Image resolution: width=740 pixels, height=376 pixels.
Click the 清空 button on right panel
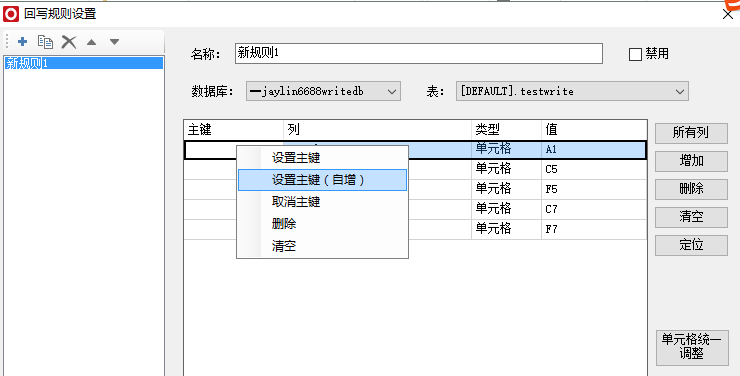pyautogui.click(x=691, y=217)
